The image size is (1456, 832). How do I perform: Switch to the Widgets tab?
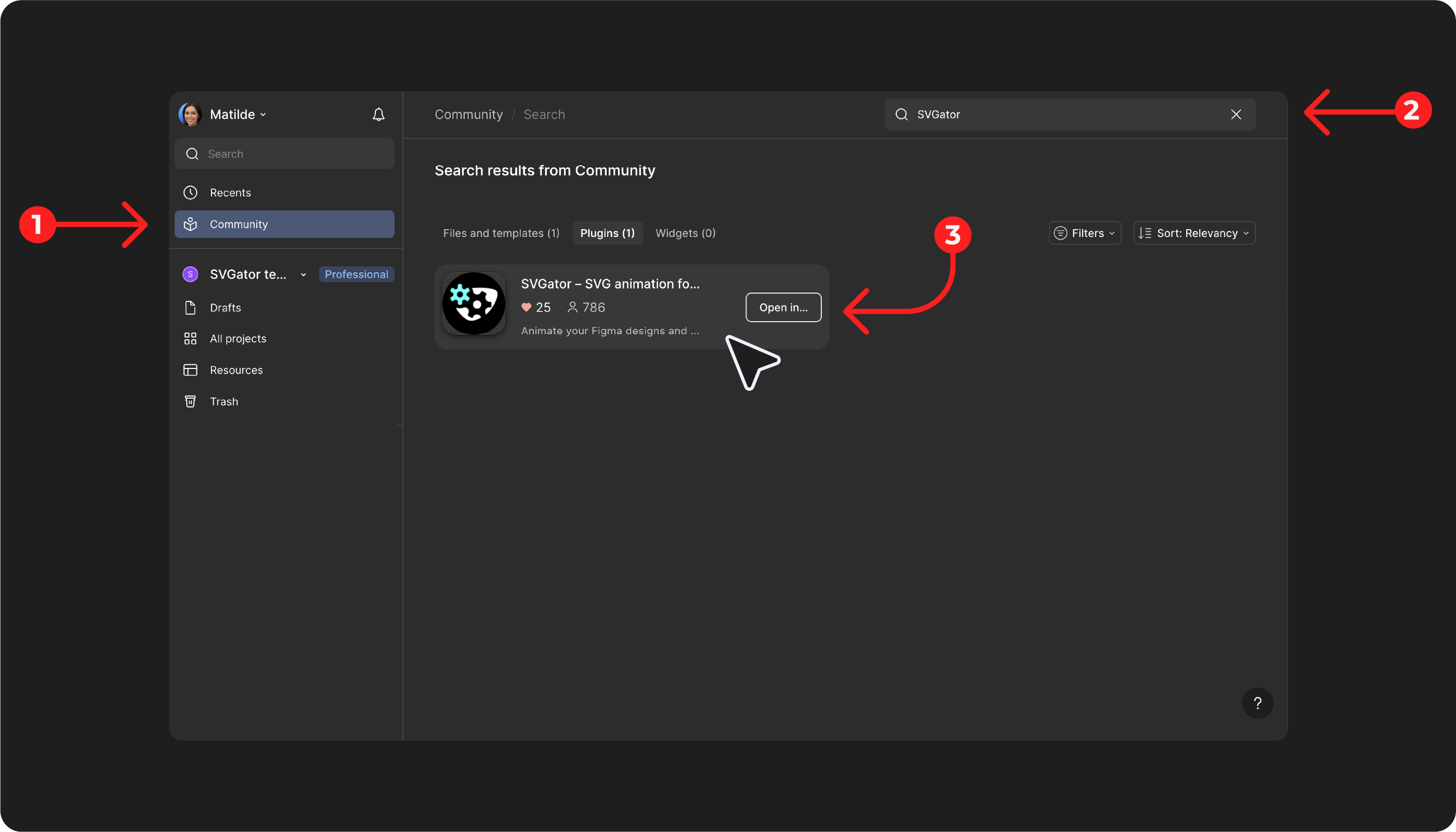tap(685, 233)
